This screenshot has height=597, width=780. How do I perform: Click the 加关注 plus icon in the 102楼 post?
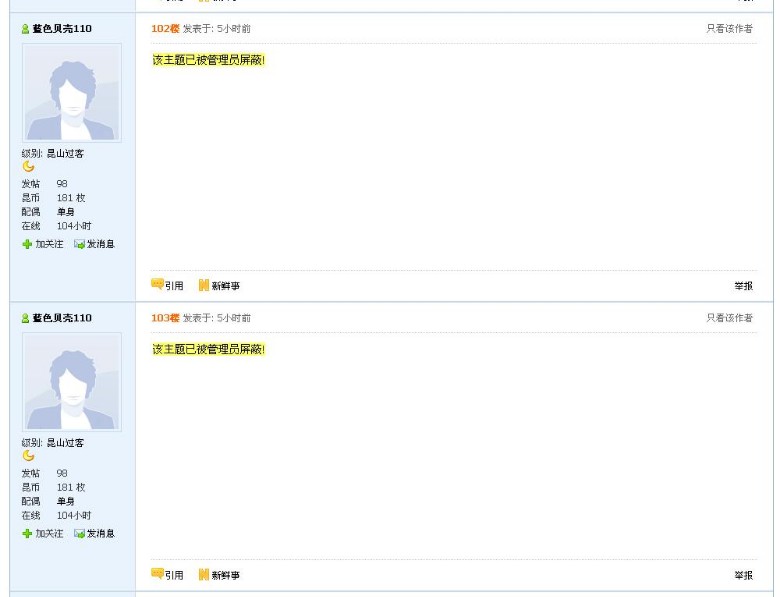(x=27, y=244)
